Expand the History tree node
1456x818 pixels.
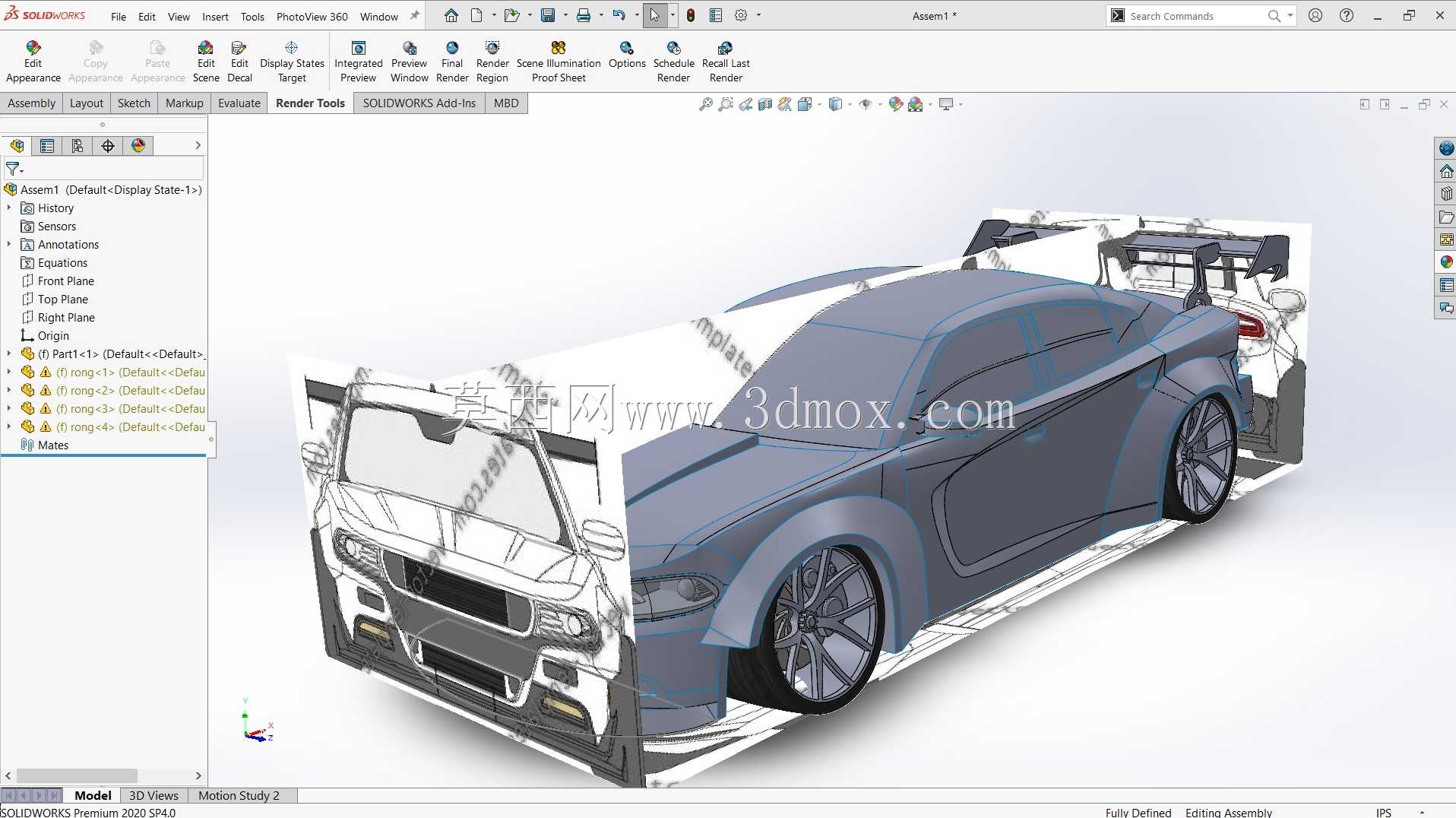coord(9,208)
